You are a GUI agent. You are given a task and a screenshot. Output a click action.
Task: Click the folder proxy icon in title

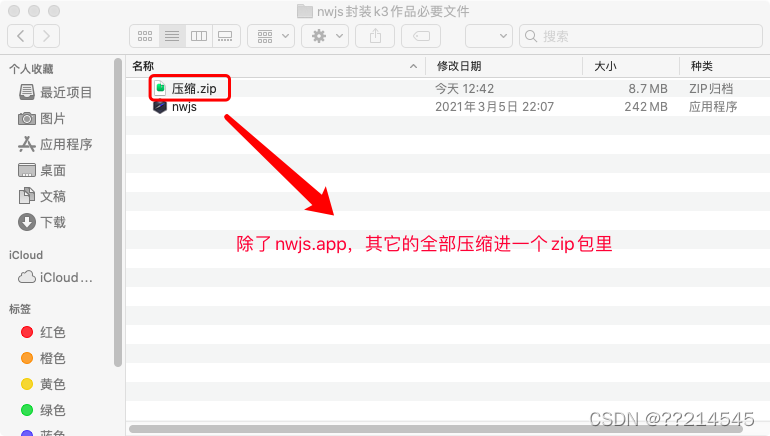(x=305, y=11)
